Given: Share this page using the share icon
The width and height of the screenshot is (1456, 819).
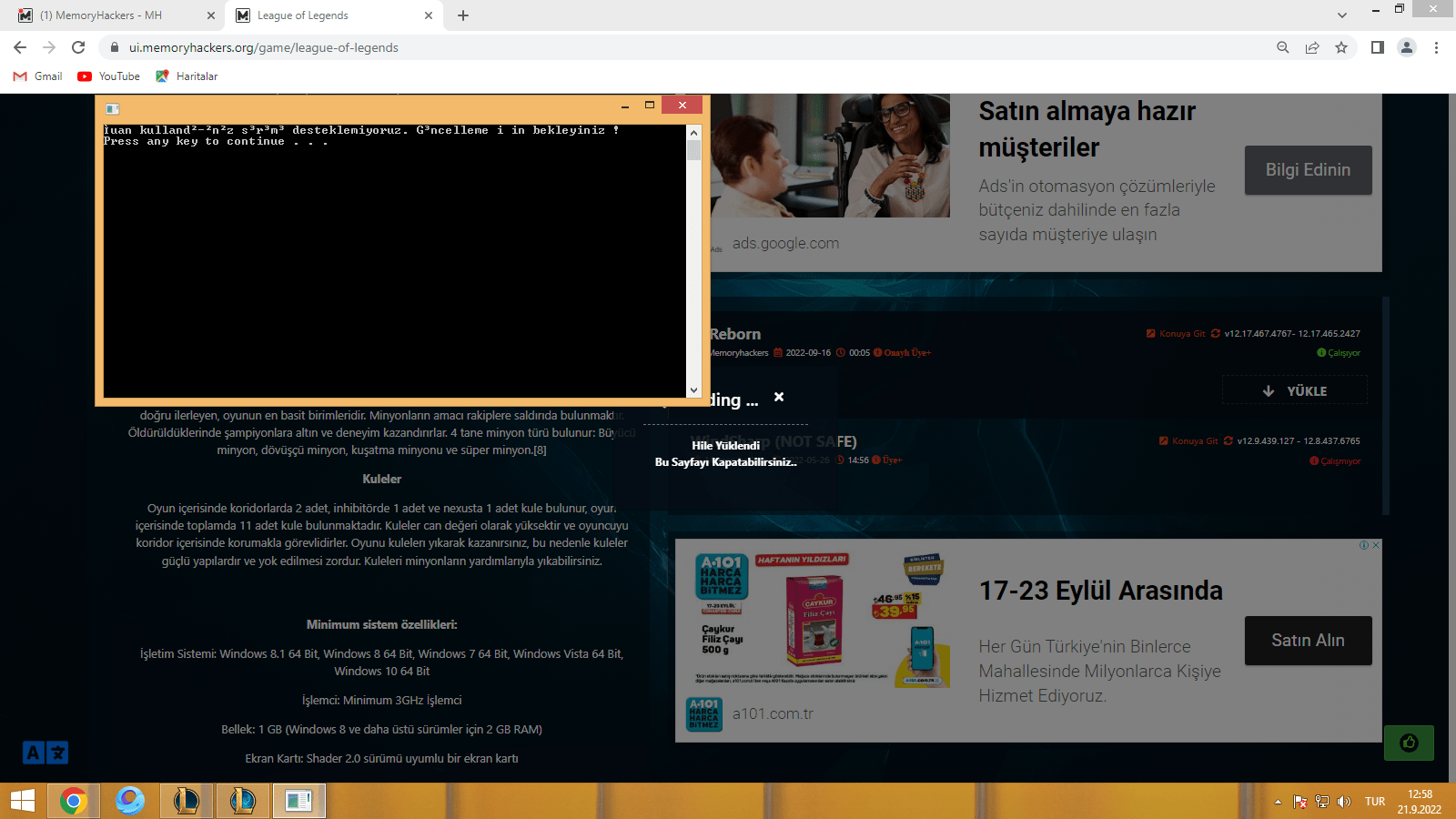Looking at the screenshot, I should pyautogui.click(x=1312, y=47).
